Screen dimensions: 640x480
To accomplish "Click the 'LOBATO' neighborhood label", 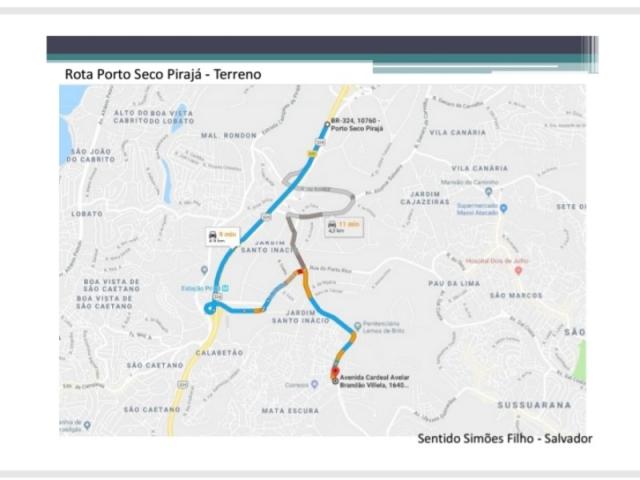I will pos(87,213).
